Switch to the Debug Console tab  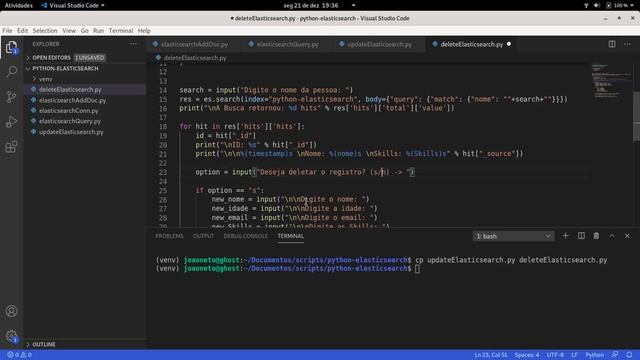[245, 236]
